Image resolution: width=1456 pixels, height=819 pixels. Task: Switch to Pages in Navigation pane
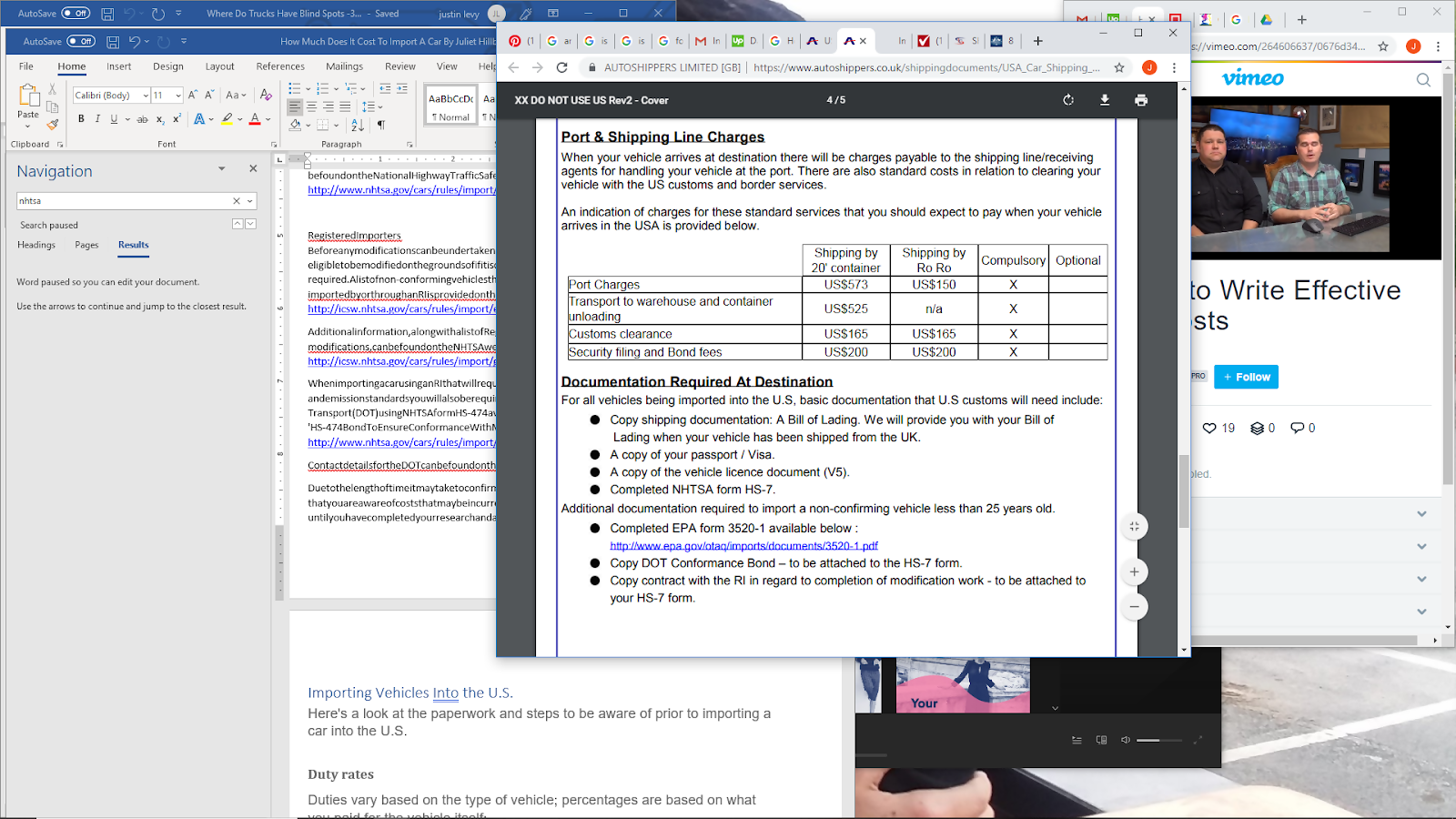pos(87,245)
